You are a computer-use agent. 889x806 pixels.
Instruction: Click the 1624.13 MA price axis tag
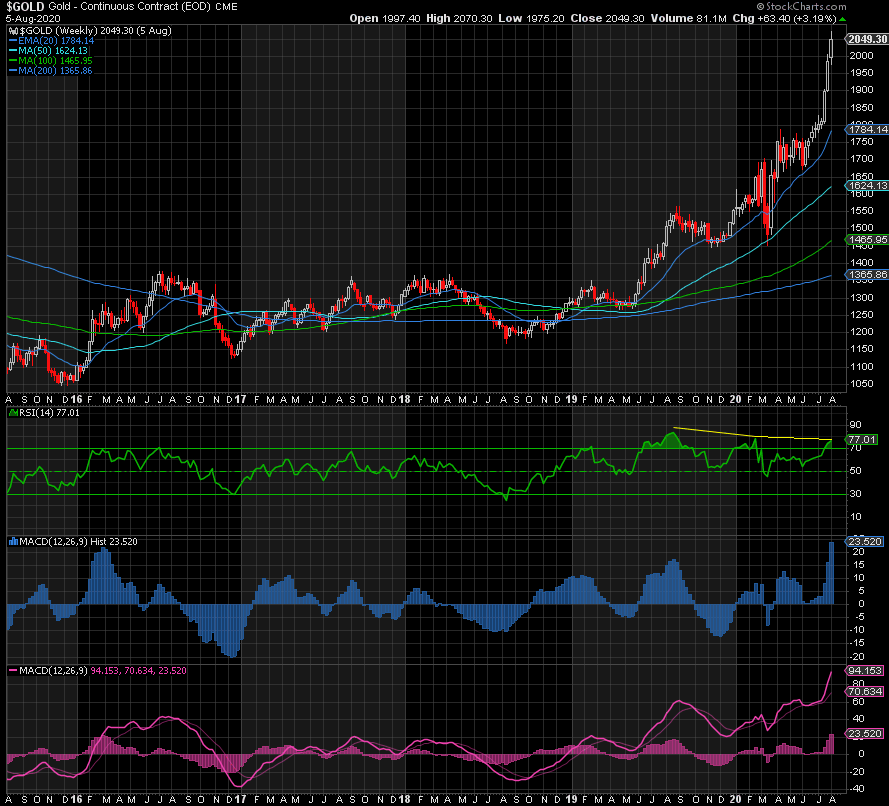click(x=867, y=186)
